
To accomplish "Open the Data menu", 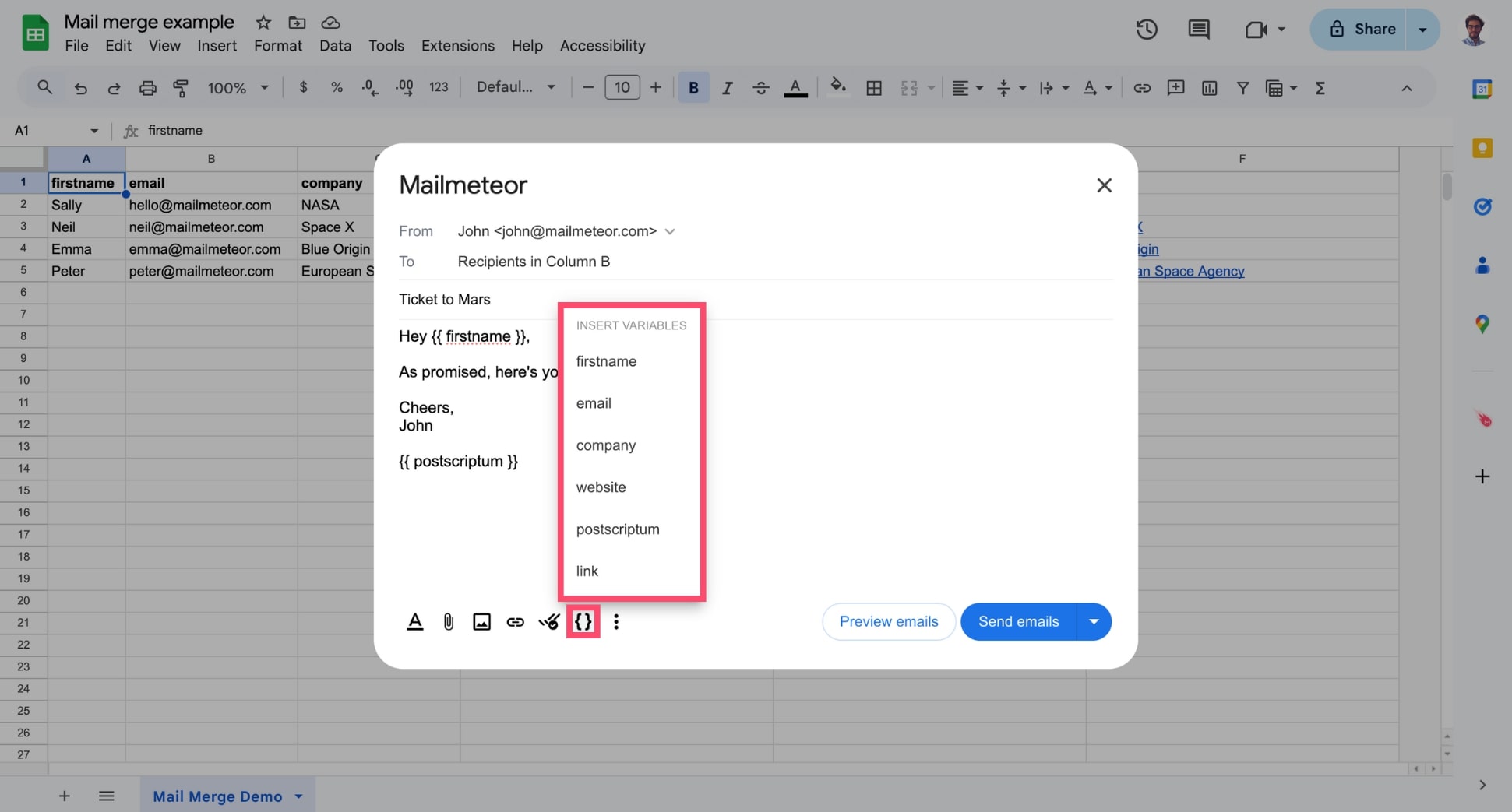I will 335,46.
